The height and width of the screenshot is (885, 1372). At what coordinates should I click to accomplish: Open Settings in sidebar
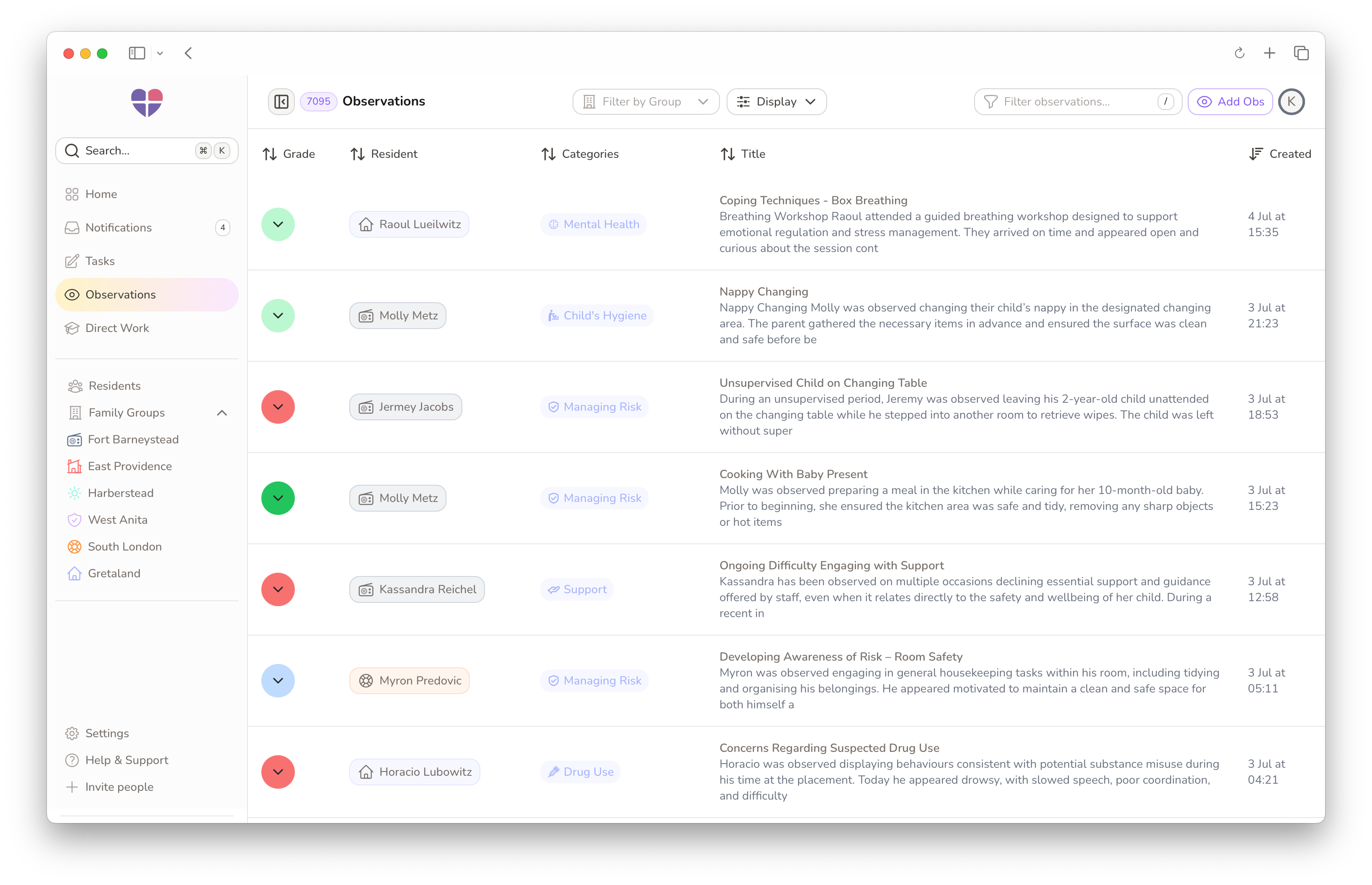(97, 733)
